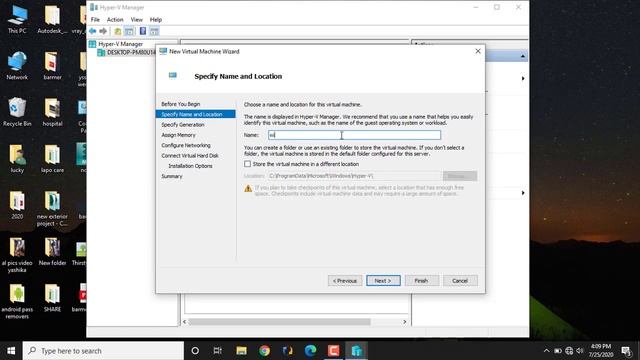Click the volume speaker icon in tray
This screenshot has height=360, width=640.
[x=580, y=351]
